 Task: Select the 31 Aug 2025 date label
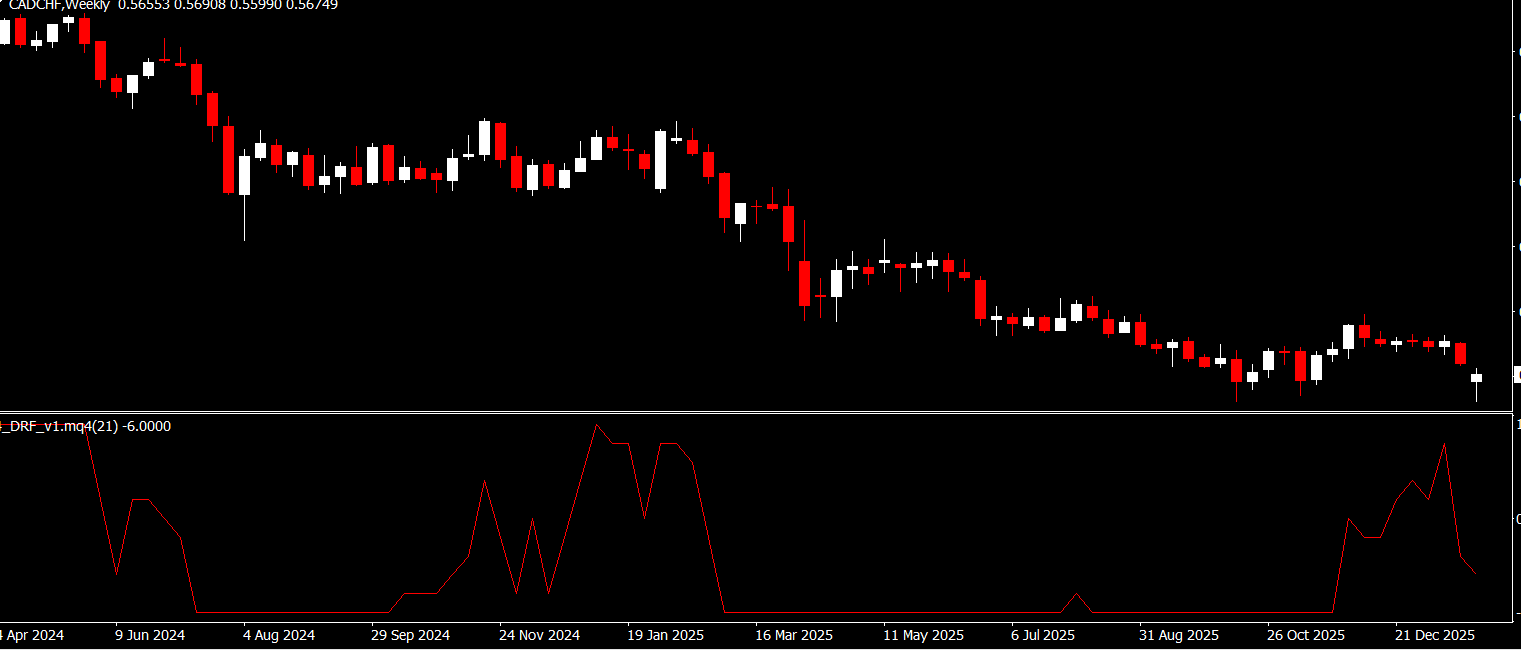[1178, 635]
